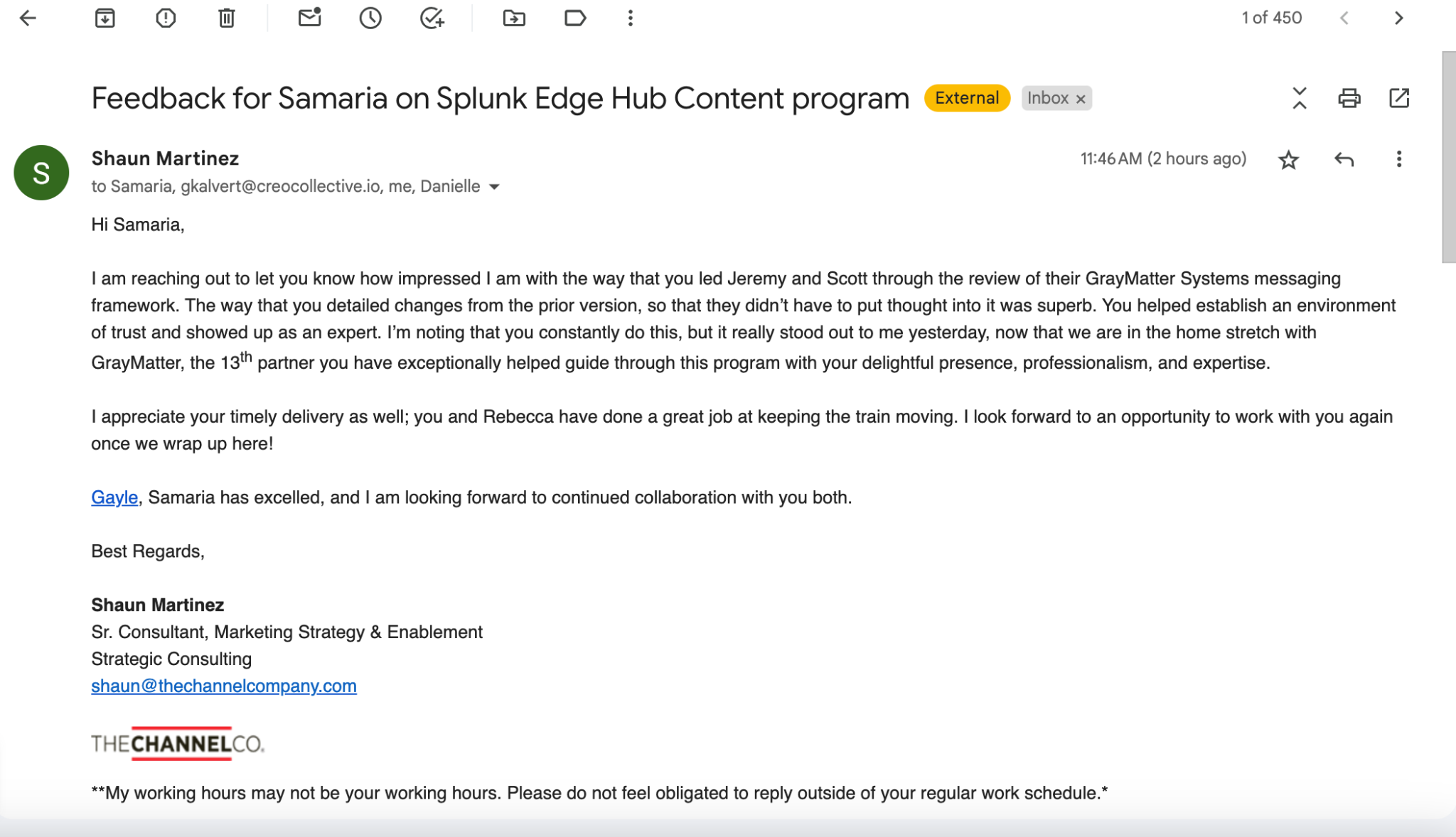Open the toolbar More options menu
Image resolution: width=1456 pixels, height=837 pixels.
click(x=630, y=18)
